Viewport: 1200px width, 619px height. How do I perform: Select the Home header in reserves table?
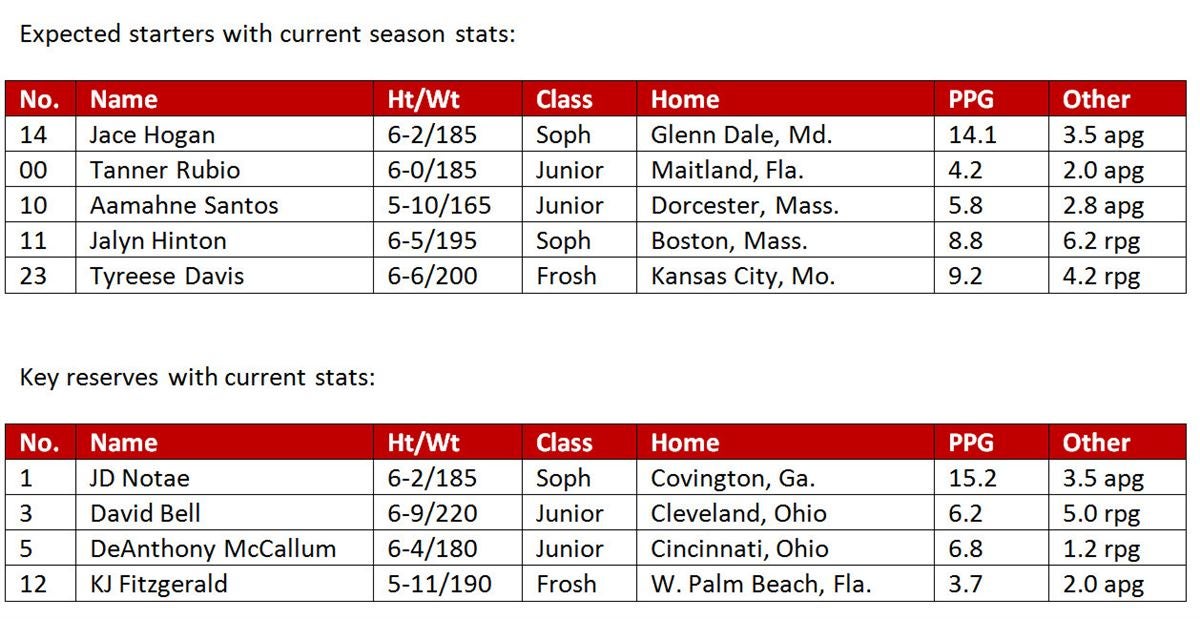(685, 443)
